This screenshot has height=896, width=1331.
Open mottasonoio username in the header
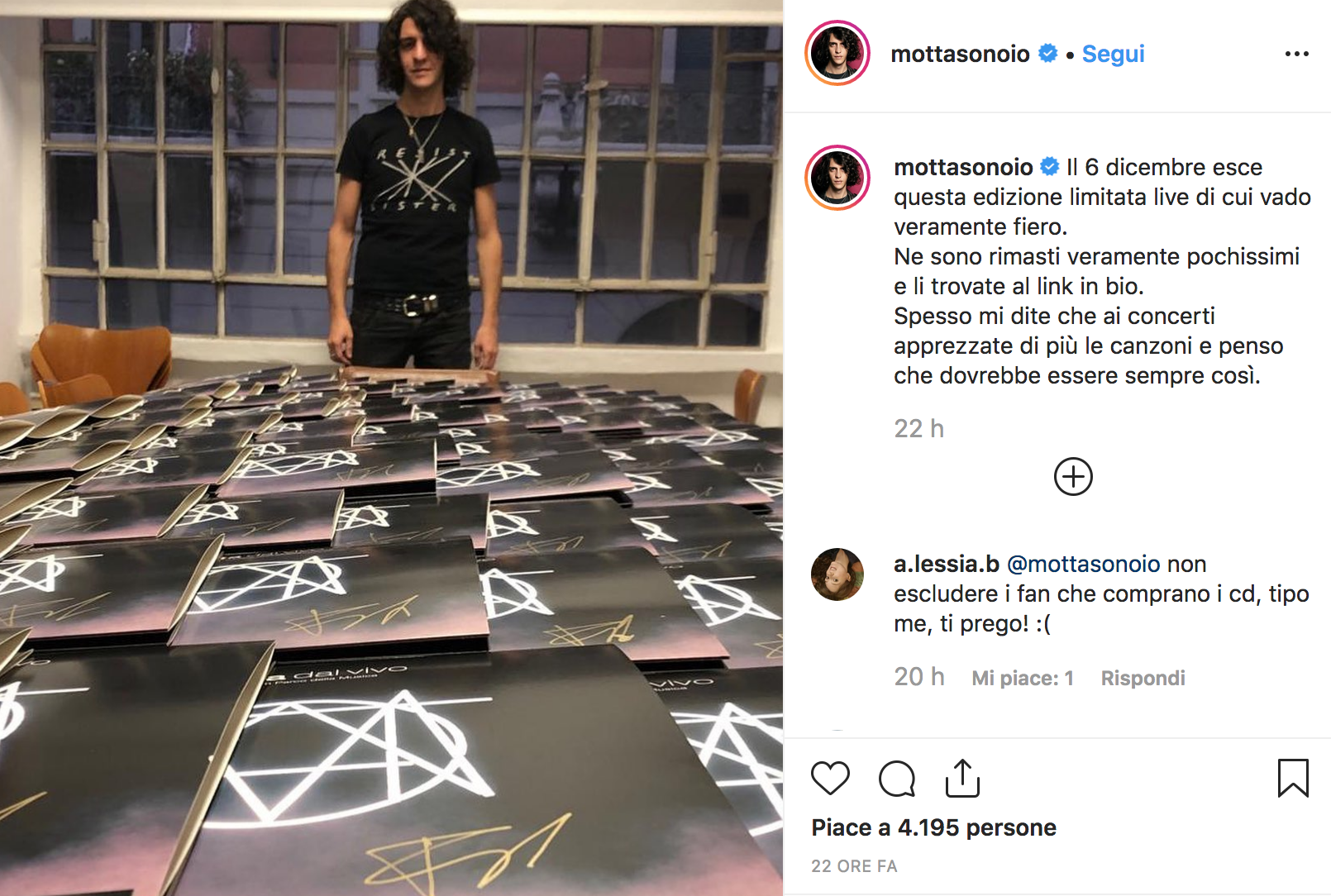(960, 54)
